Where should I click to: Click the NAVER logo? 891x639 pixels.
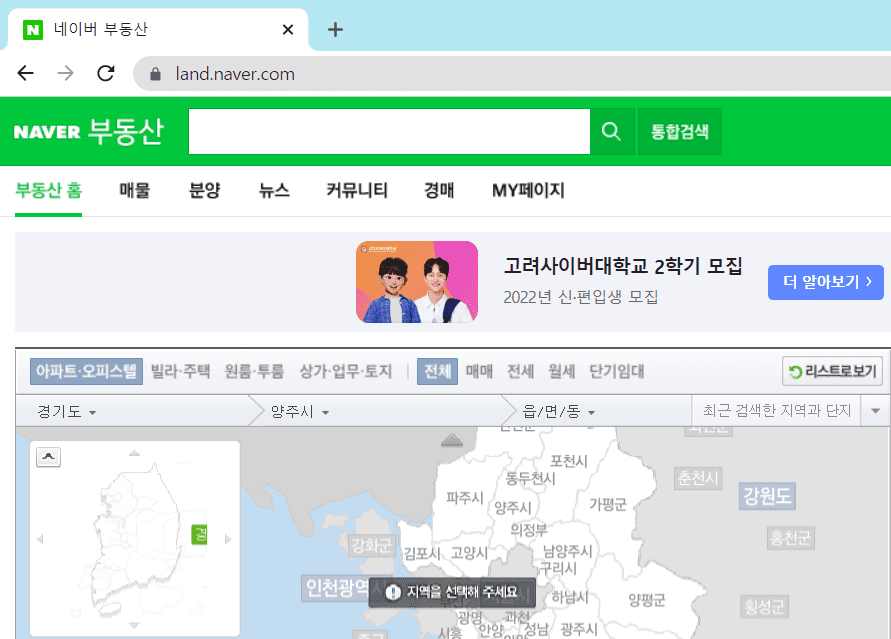pos(47,132)
